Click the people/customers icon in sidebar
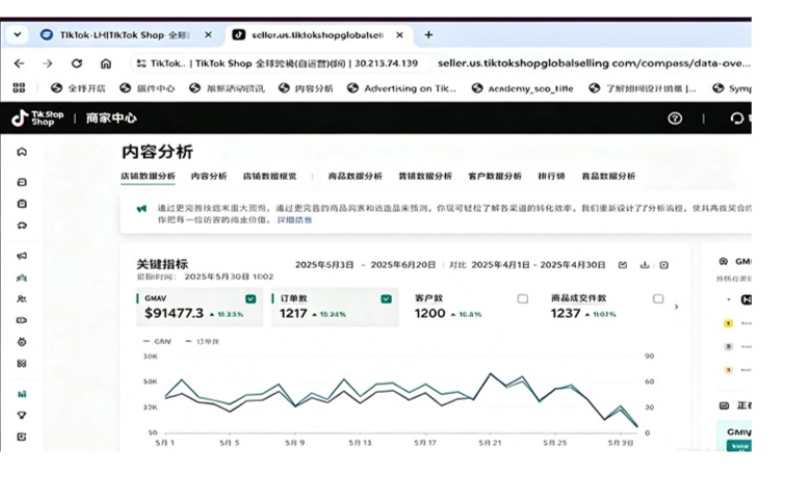 click(x=22, y=298)
